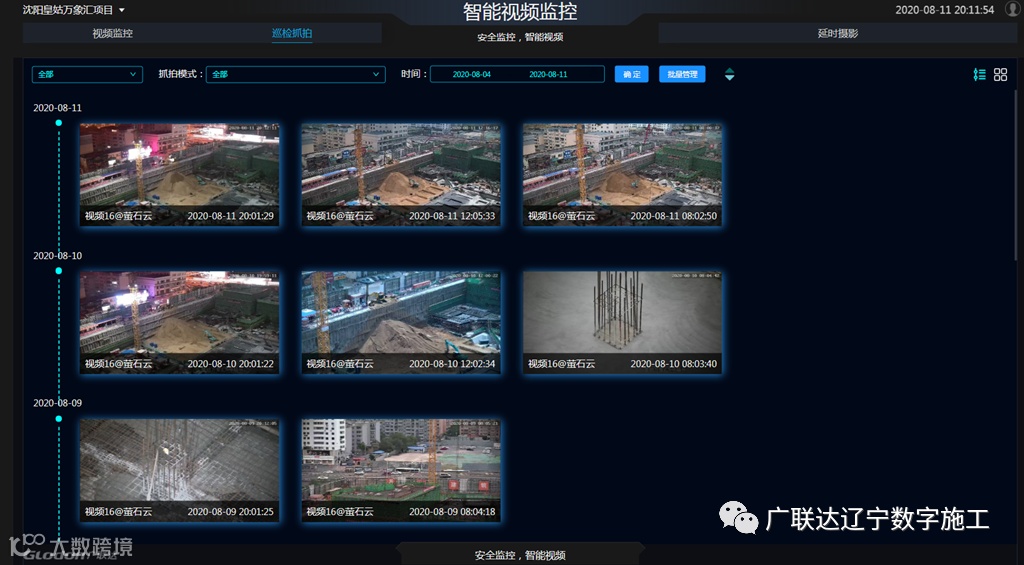Click the 2020-08-10 date group label
This screenshot has width=1024, height=565.
57,255
